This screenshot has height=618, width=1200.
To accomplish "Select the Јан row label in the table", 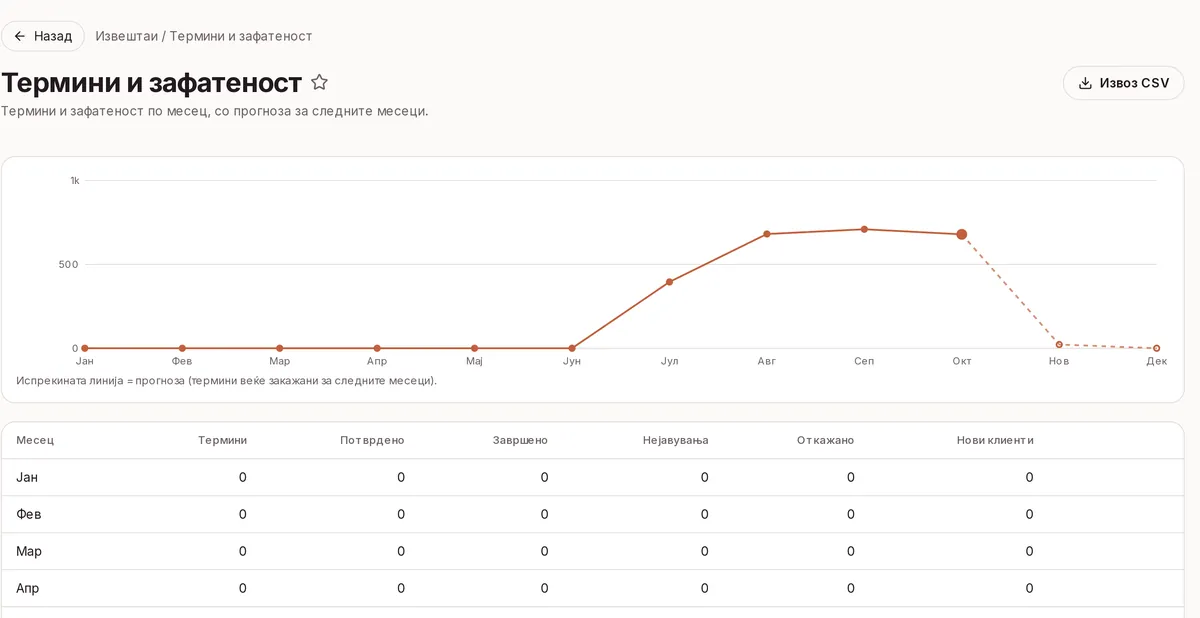I will 27,477.
